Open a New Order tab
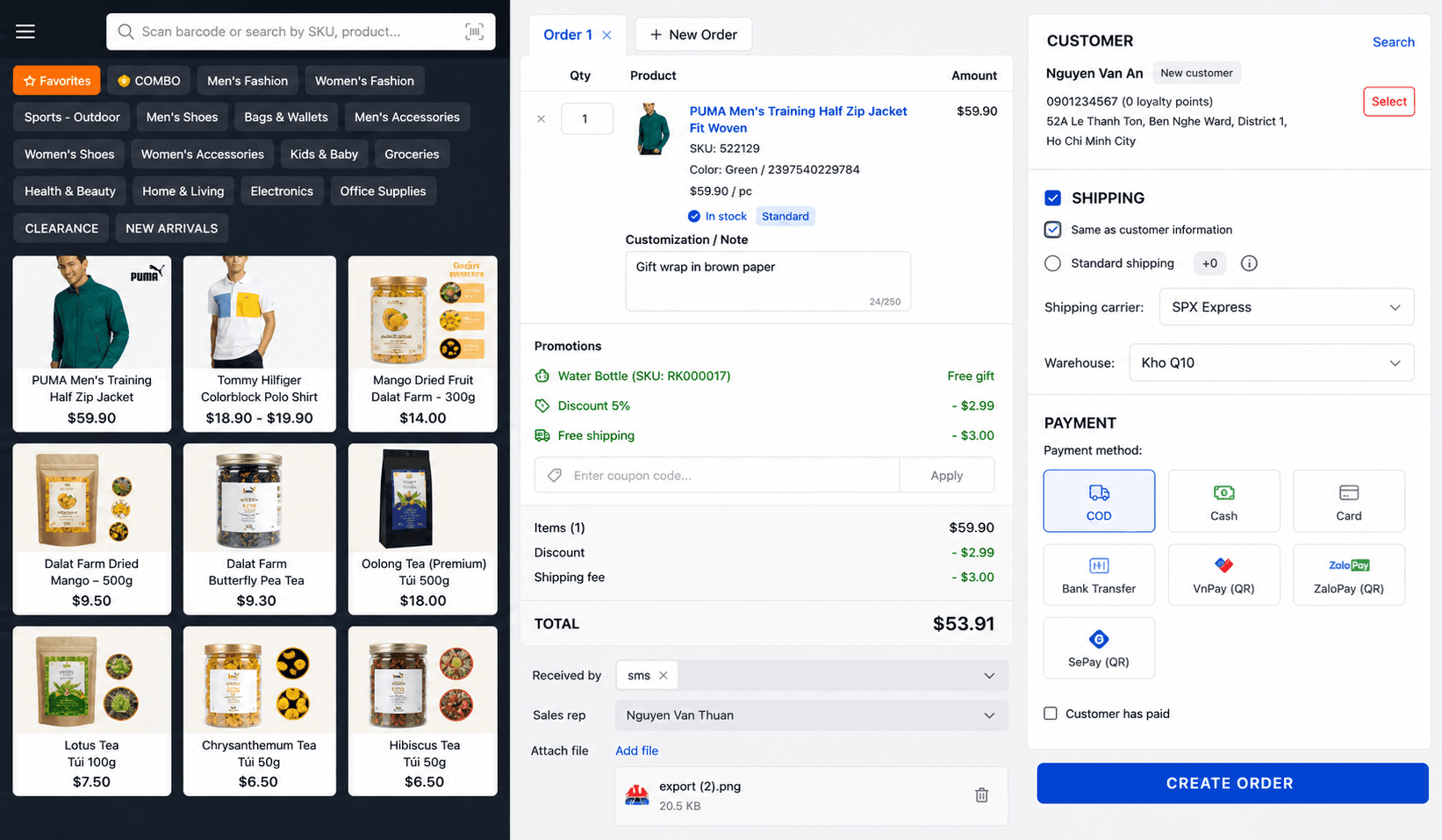 693,35
